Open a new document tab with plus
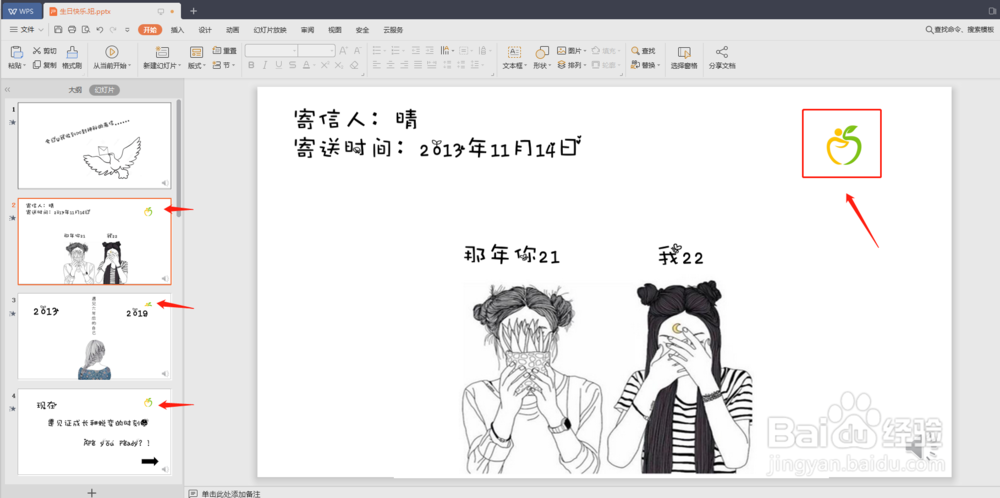The image size is (1000, 498). [193, 11]
